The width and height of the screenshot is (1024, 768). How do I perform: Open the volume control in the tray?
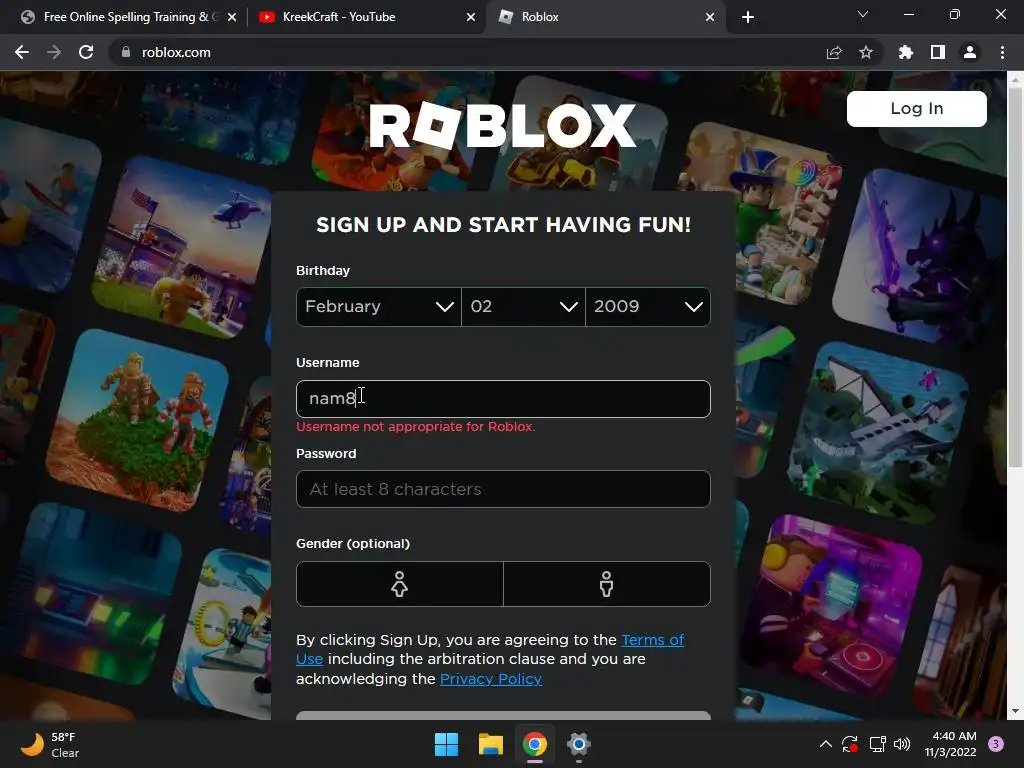[x=902, y=744]
